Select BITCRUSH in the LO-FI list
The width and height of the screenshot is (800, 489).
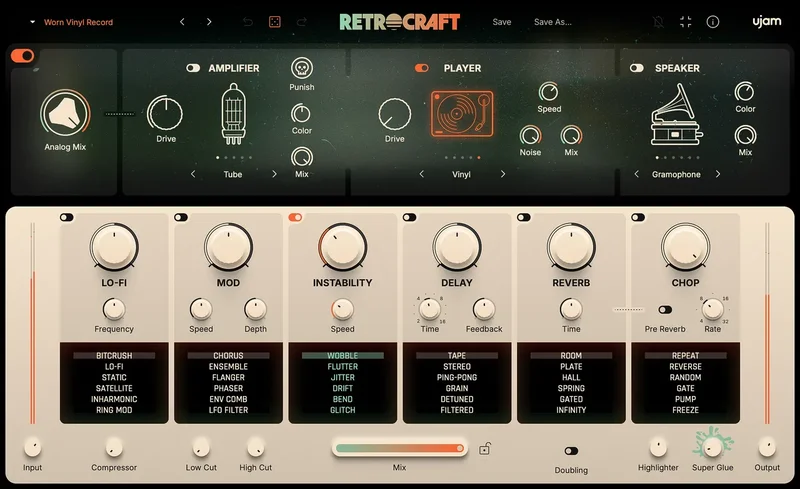coord(114,355)
